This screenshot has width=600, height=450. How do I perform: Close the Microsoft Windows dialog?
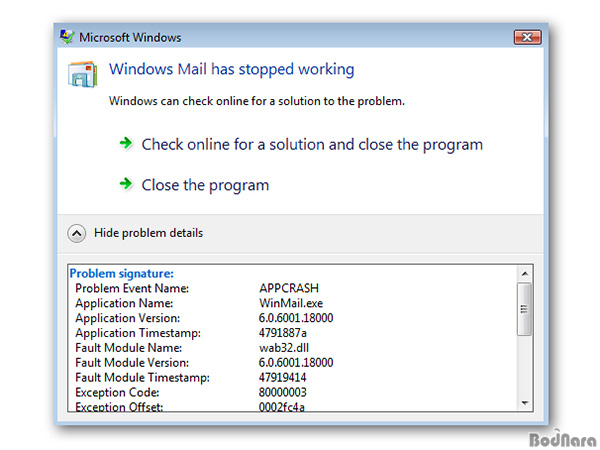point(527,37)
